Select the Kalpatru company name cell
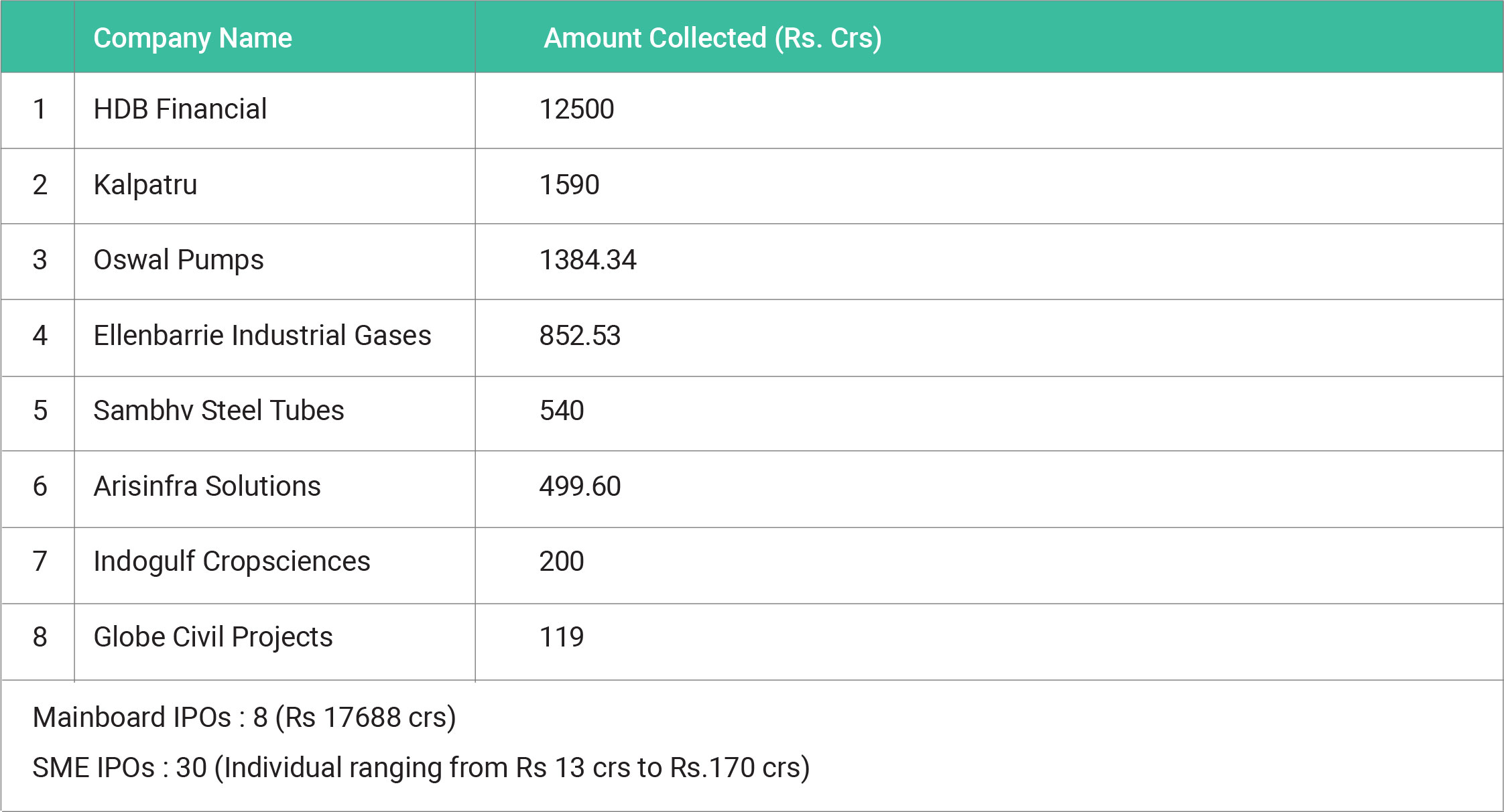 (145, 185)
